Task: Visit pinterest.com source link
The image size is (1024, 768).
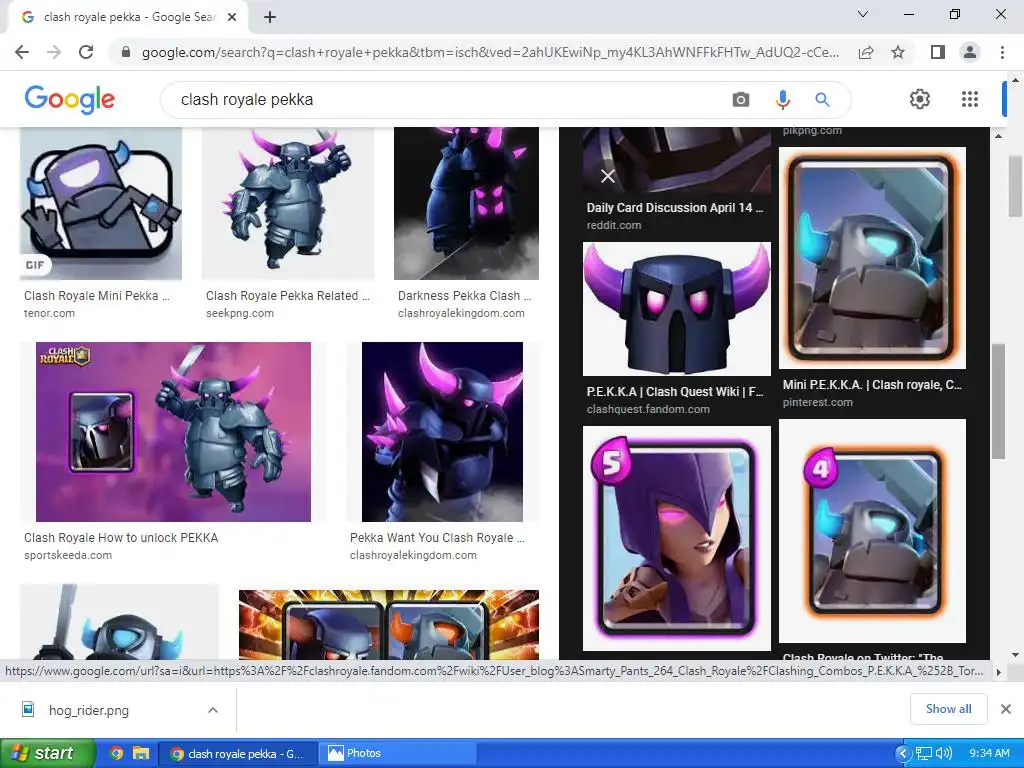Action: click(x=818, y=402)
